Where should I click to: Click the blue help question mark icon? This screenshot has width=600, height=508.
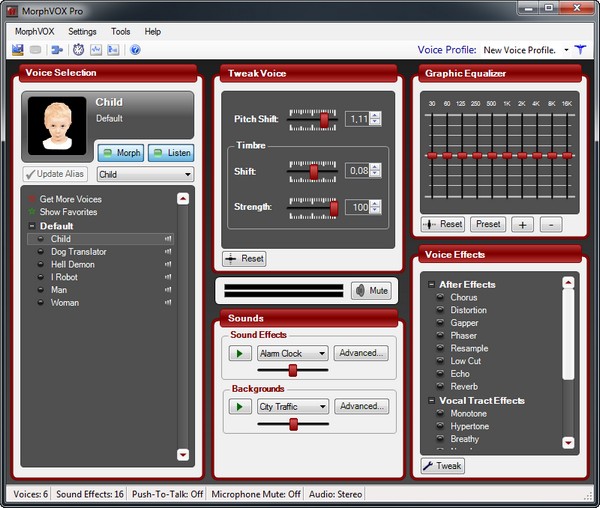(x=135, y=49)
